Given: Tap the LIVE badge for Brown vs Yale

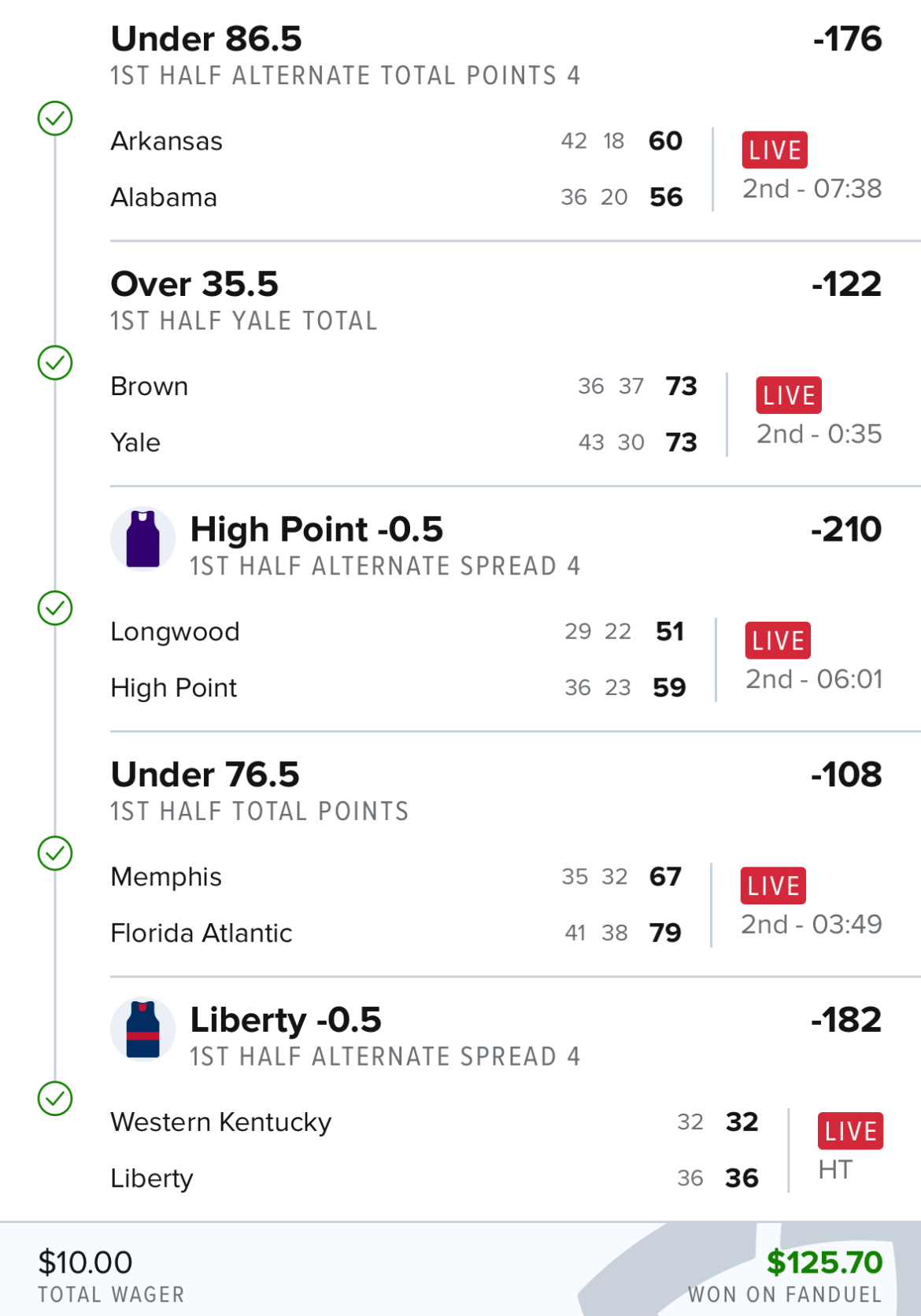Looking at the screenshot, I should click(x=789, y=395).
